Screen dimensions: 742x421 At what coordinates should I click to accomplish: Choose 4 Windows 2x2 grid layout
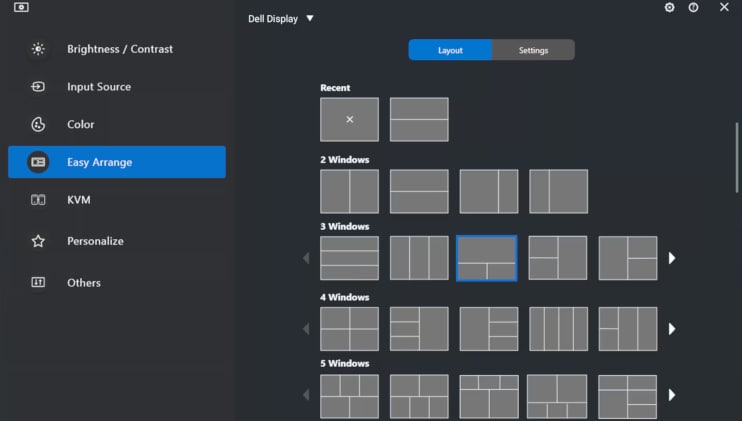point(349,329)
